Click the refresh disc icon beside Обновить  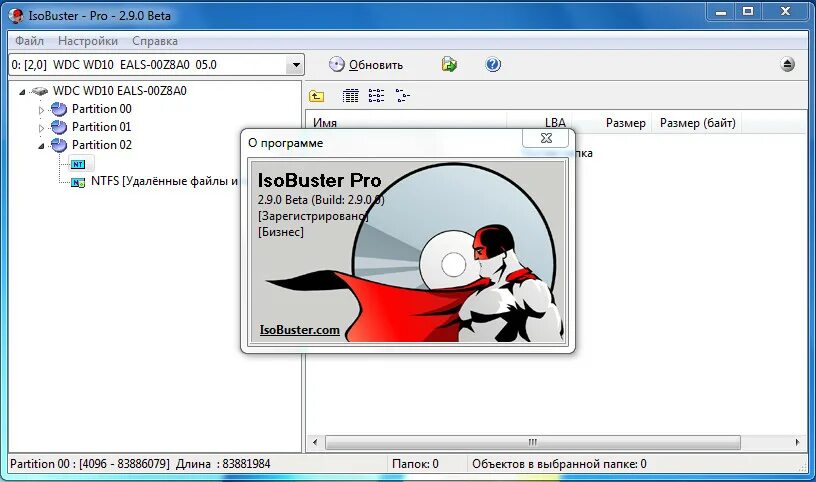tap(337, 65)
